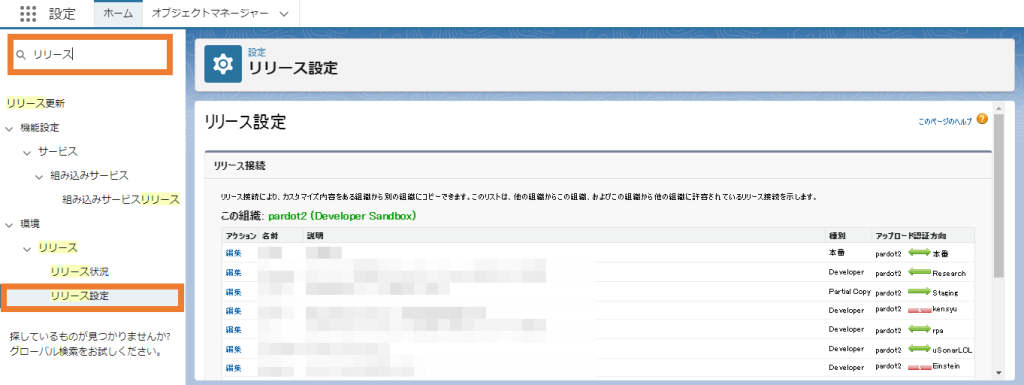Image resolution: width=1024 pixels, height=385 pixels.
Task: Switch to the オブジェクトマネージャー tab
Action: (x=210, y=13)
